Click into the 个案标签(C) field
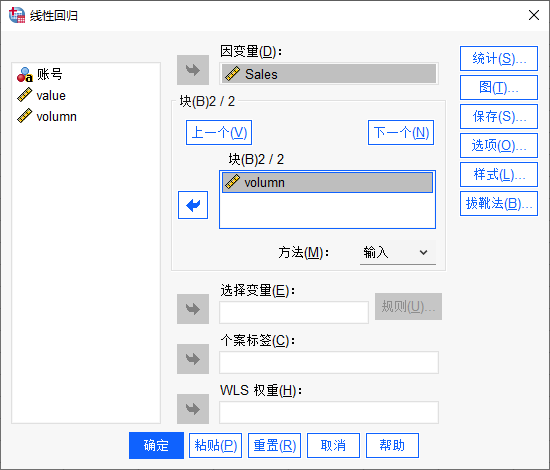Image resolution: width=550 pixels, height=470 pixels. [x=329, y=362]
